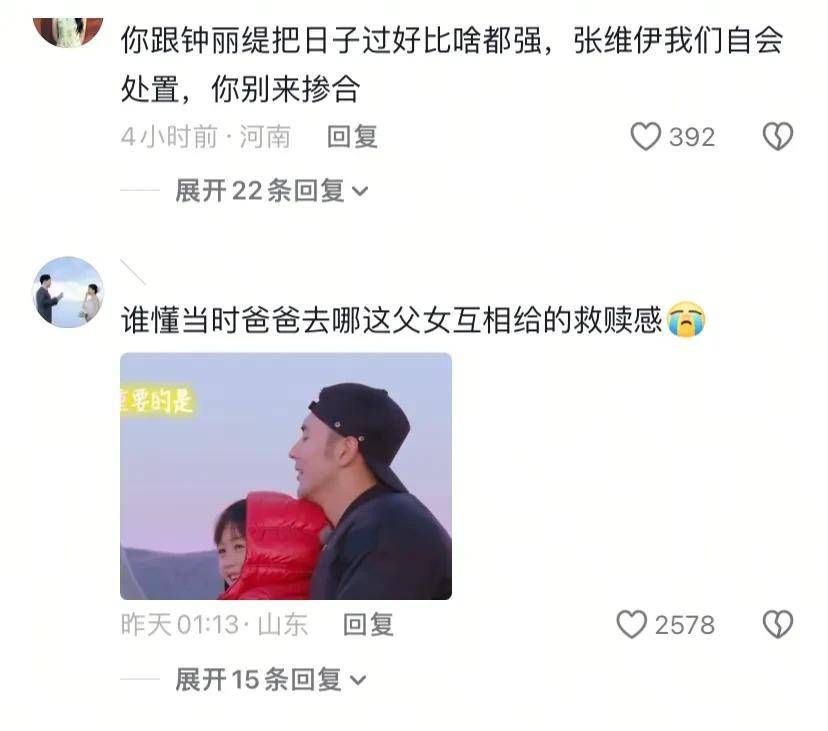Dislike the comment from 河南 with broken heart
828x731 pixels.
tap(778, 136)
